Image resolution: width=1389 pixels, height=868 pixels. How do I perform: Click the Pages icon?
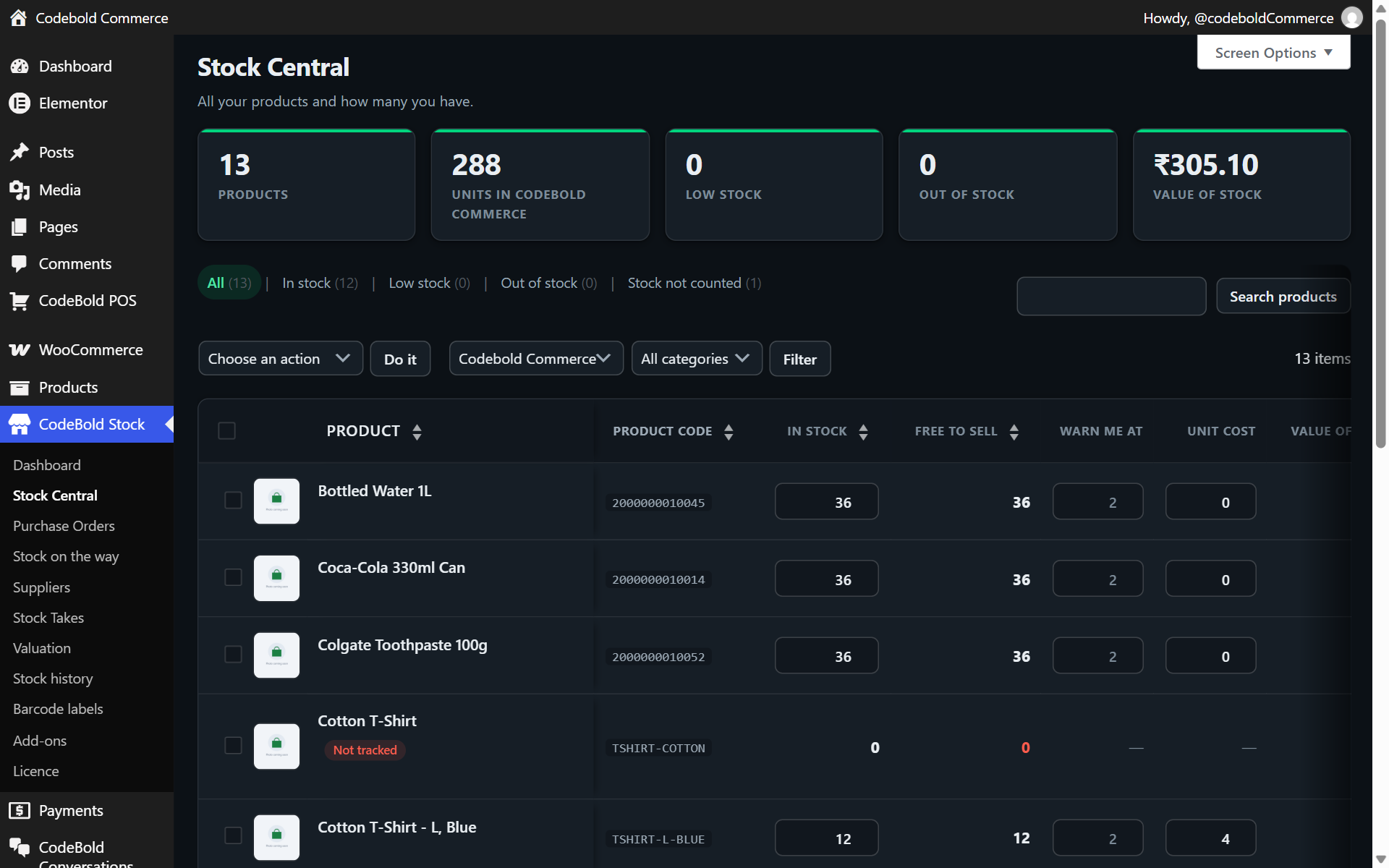tap(20, 226)
